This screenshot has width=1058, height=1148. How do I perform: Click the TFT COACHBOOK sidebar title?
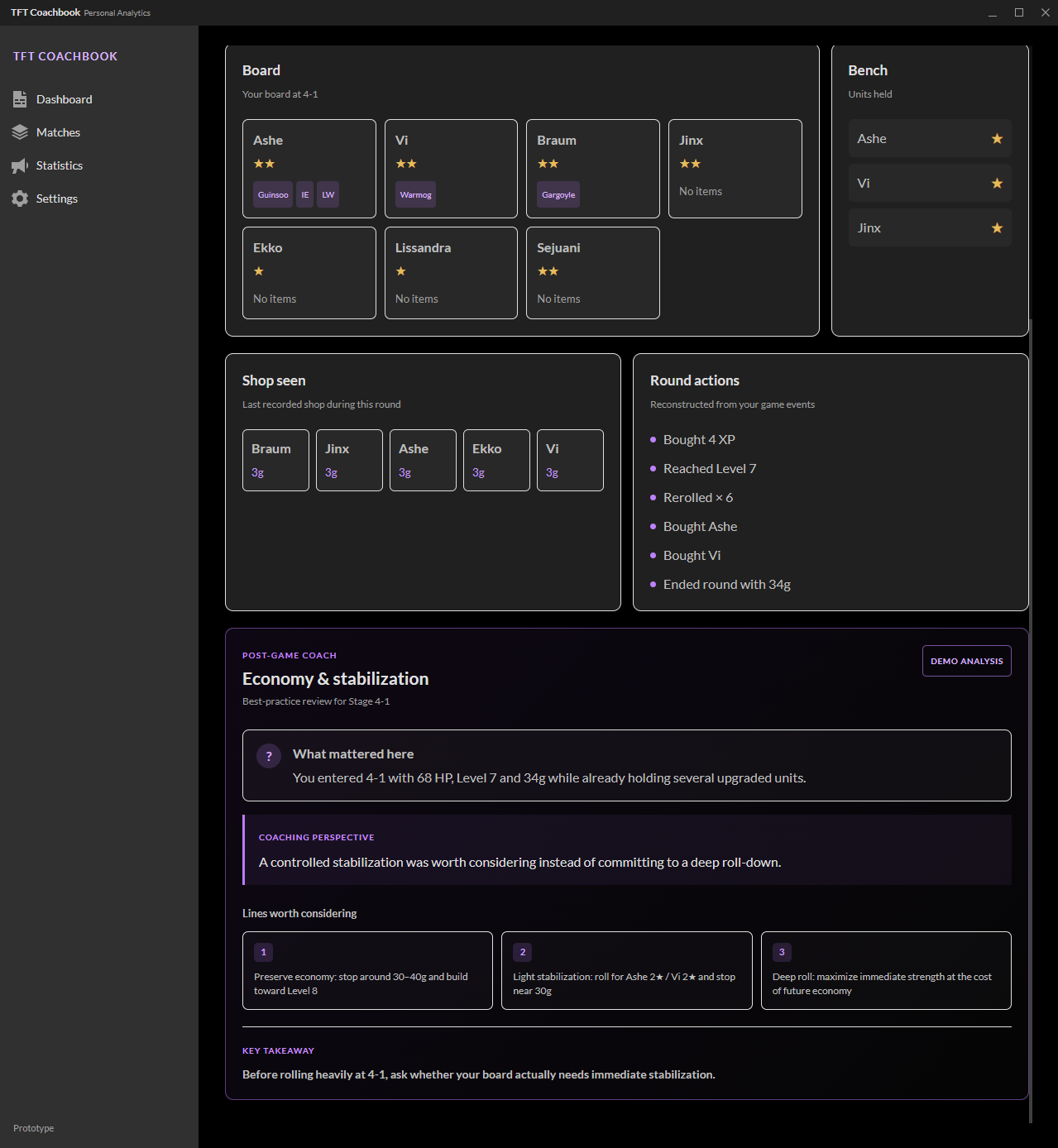[65, 56]
